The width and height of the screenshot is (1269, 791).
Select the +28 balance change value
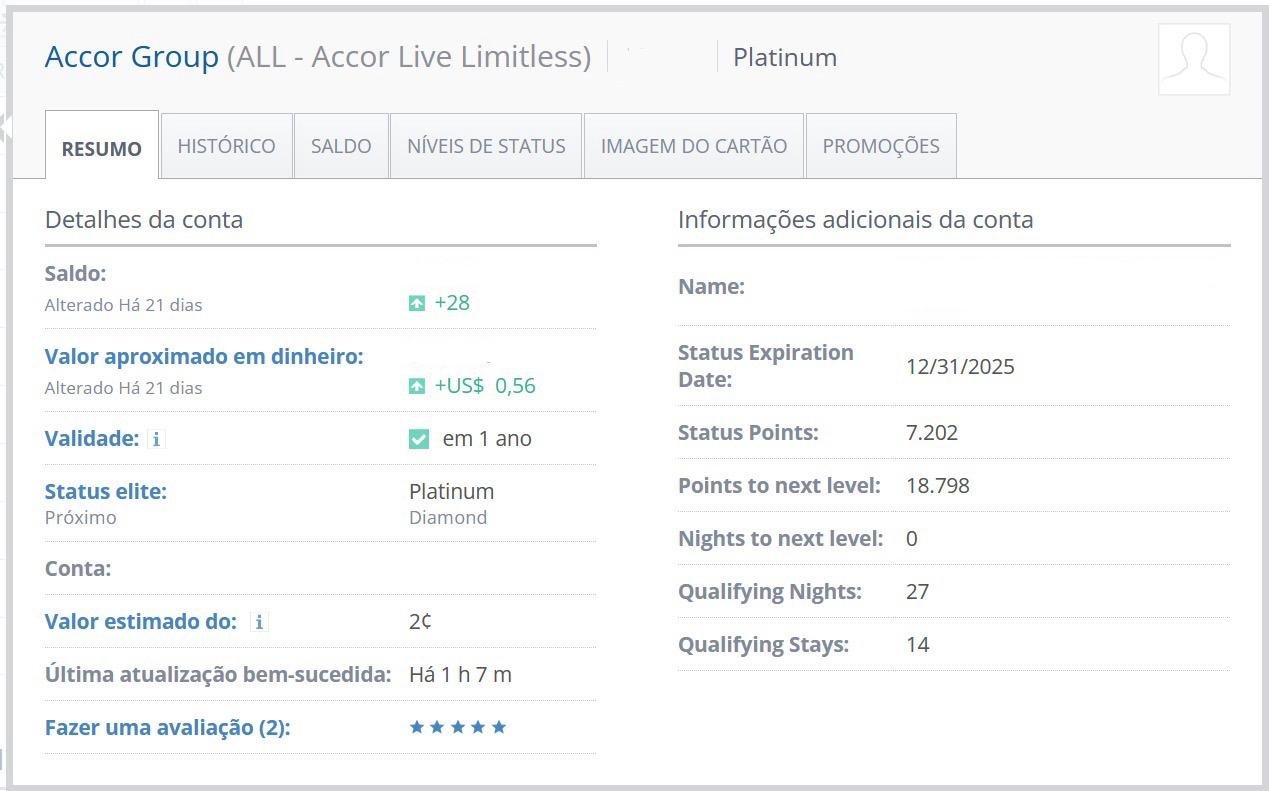pos(452,302)
